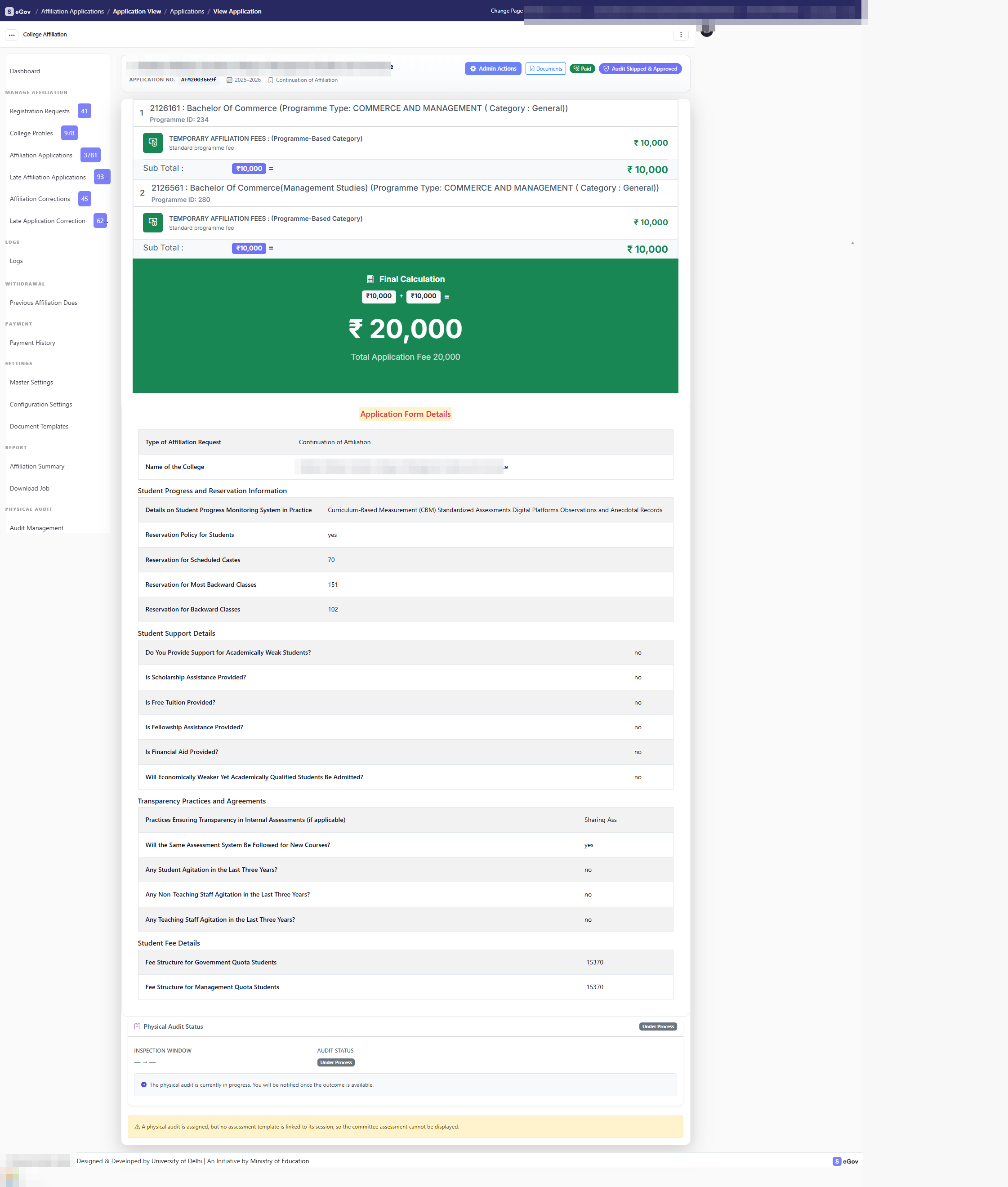Select the academic year 2025–2026 calendar icon
Screen dimensions: 1008x1187
coord(229,80)
